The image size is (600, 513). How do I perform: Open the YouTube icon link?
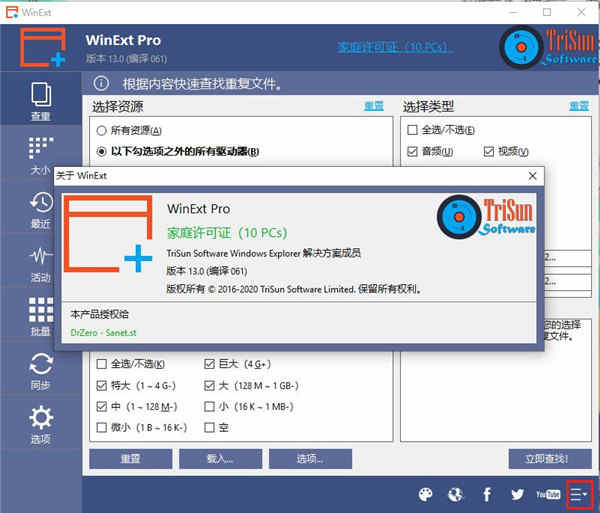(548, 495)
